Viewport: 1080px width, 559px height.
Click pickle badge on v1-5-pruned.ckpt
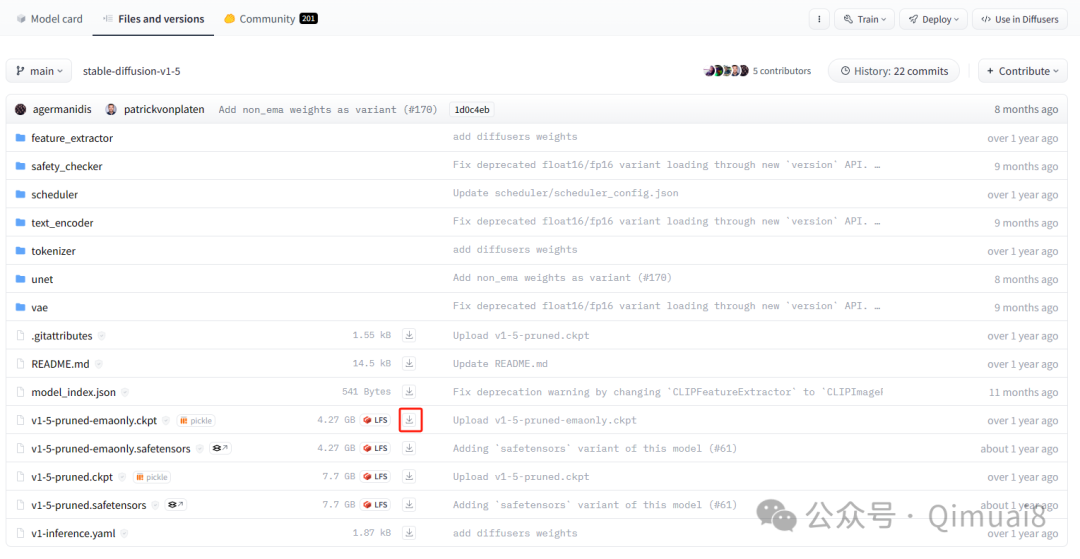(152, 476)
